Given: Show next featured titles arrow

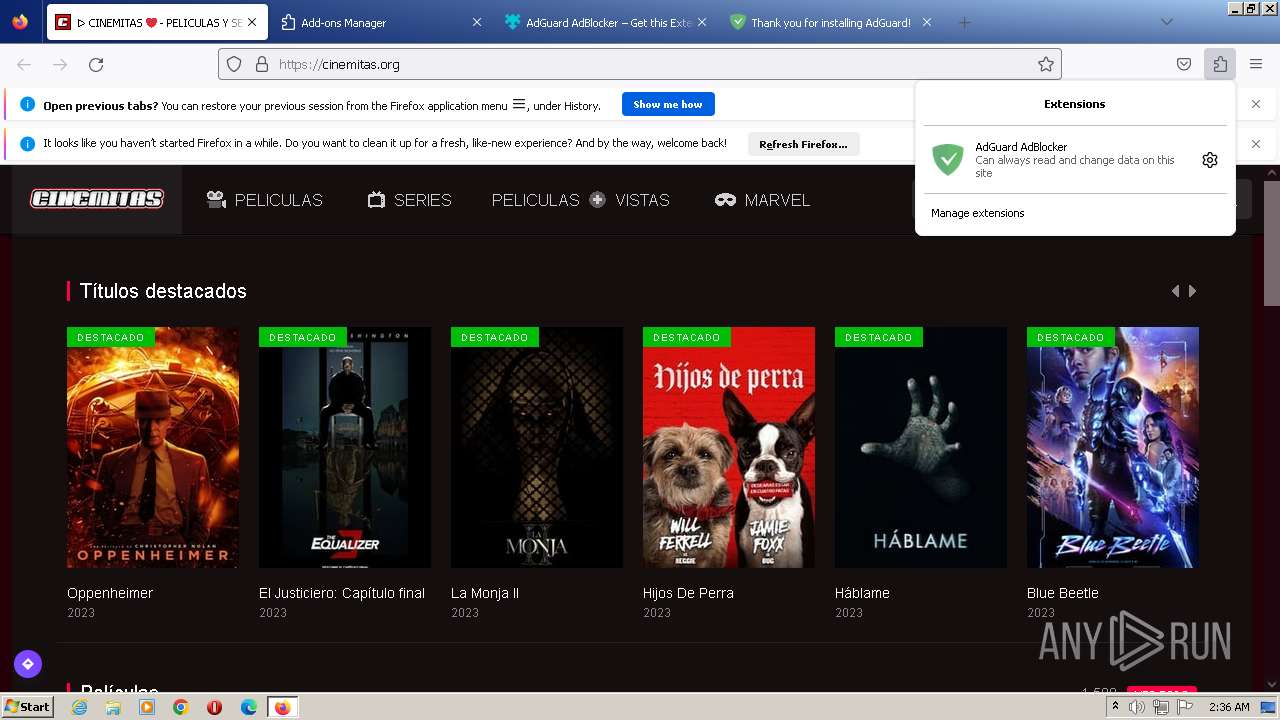Looking at the screenshot, I should (1192, 291).
